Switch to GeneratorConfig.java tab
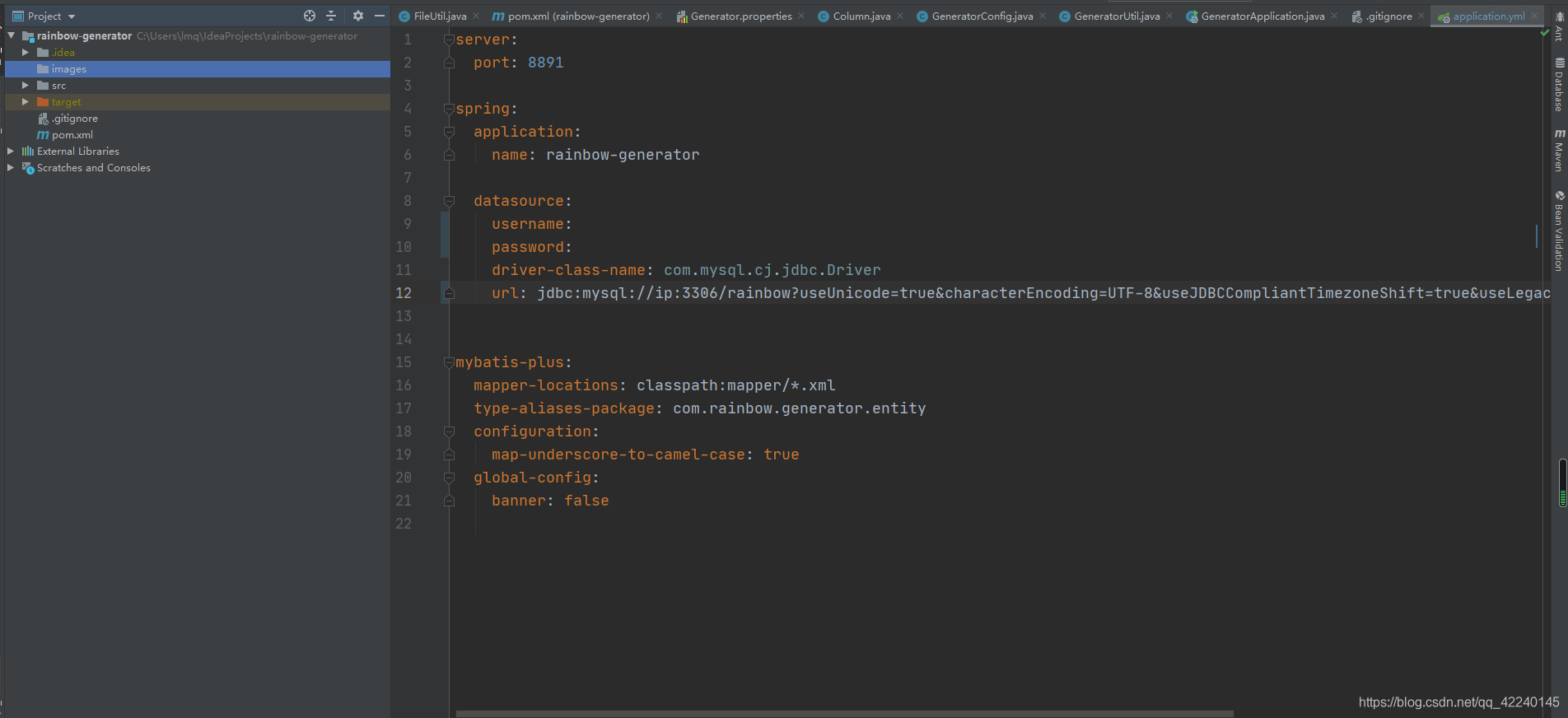 point(982,16)
